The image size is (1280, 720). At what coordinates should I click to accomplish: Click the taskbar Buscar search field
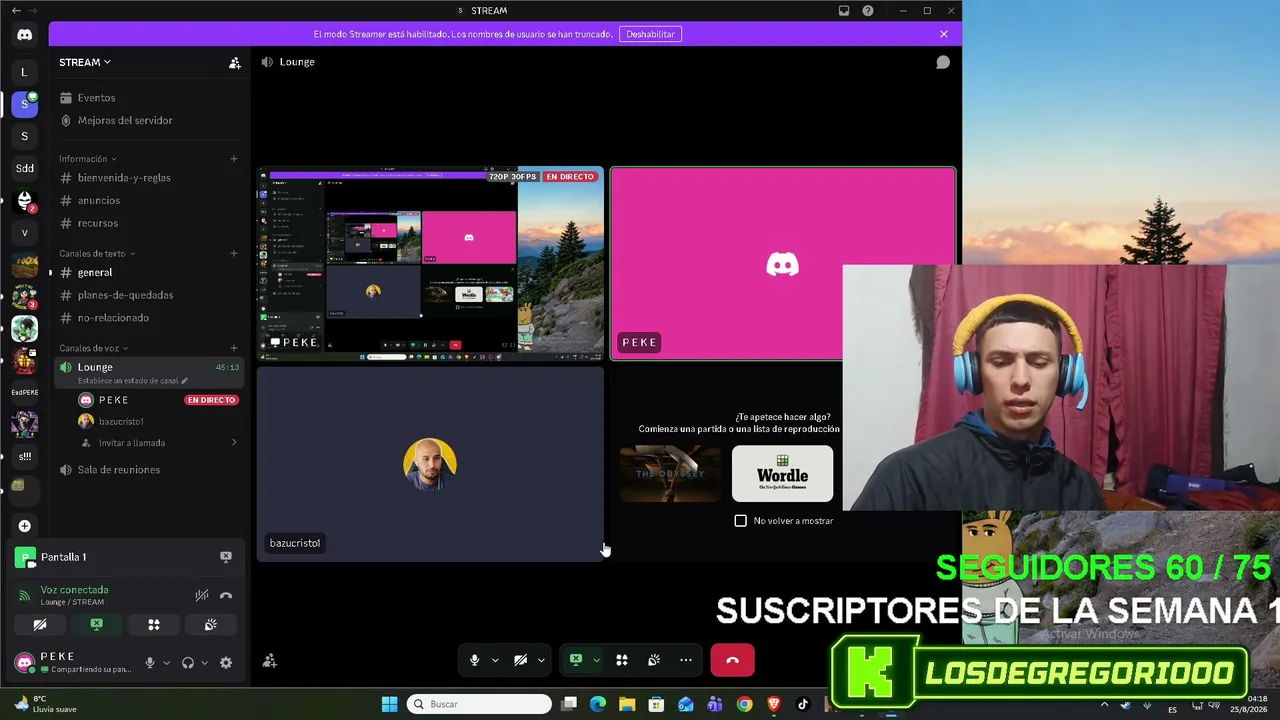tap(479, 704)
